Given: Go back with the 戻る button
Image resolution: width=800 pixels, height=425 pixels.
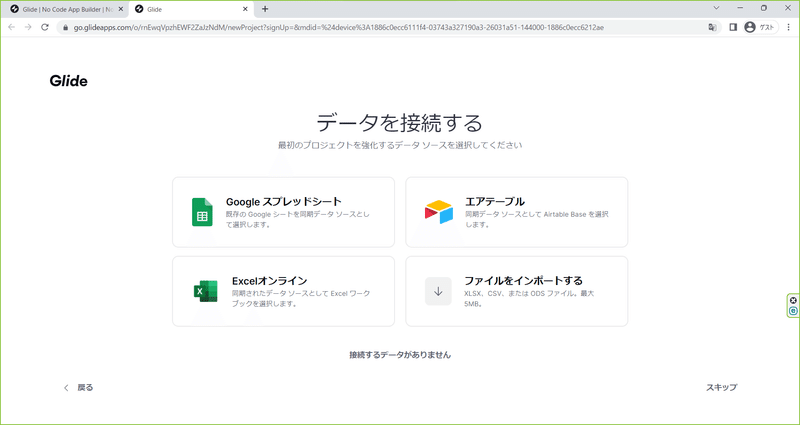Looking at the screenshot, I should 79,388.
